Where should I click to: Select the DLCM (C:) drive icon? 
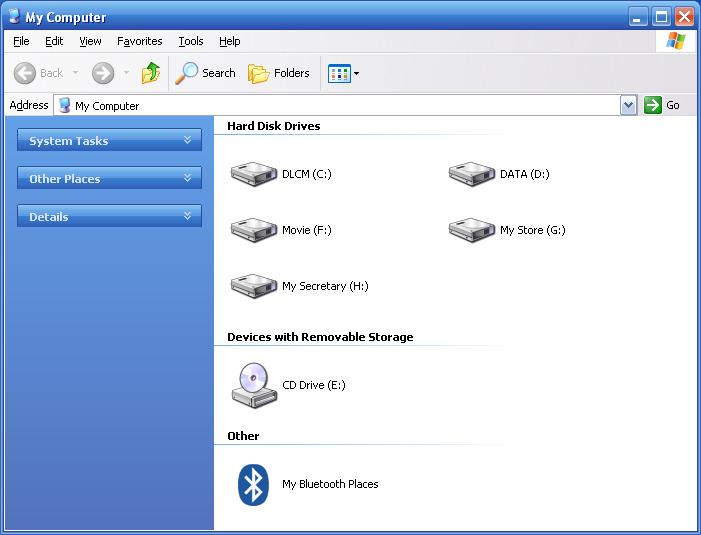(253, 174)
